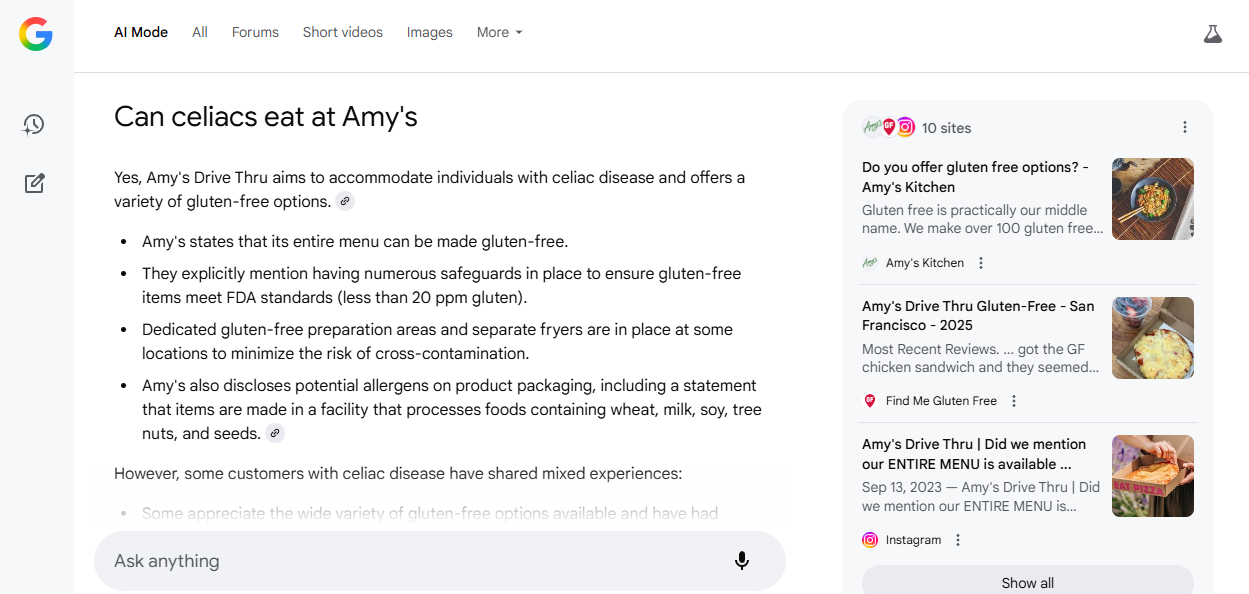The image size is (1249, 594).
Task: Click 'Amy's Kitchen' source name
Action: pos(925,263)
